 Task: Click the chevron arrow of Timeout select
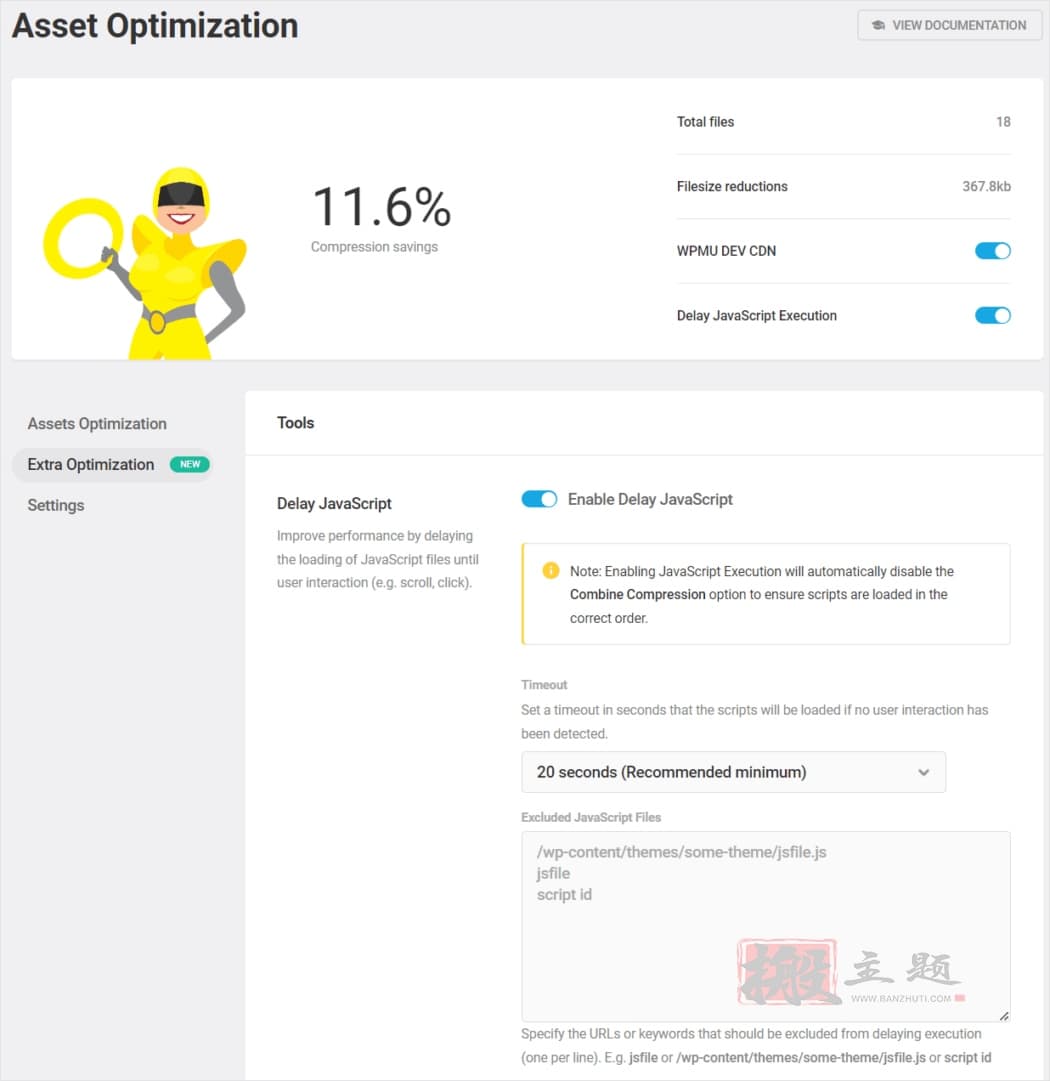click(924, 773)
